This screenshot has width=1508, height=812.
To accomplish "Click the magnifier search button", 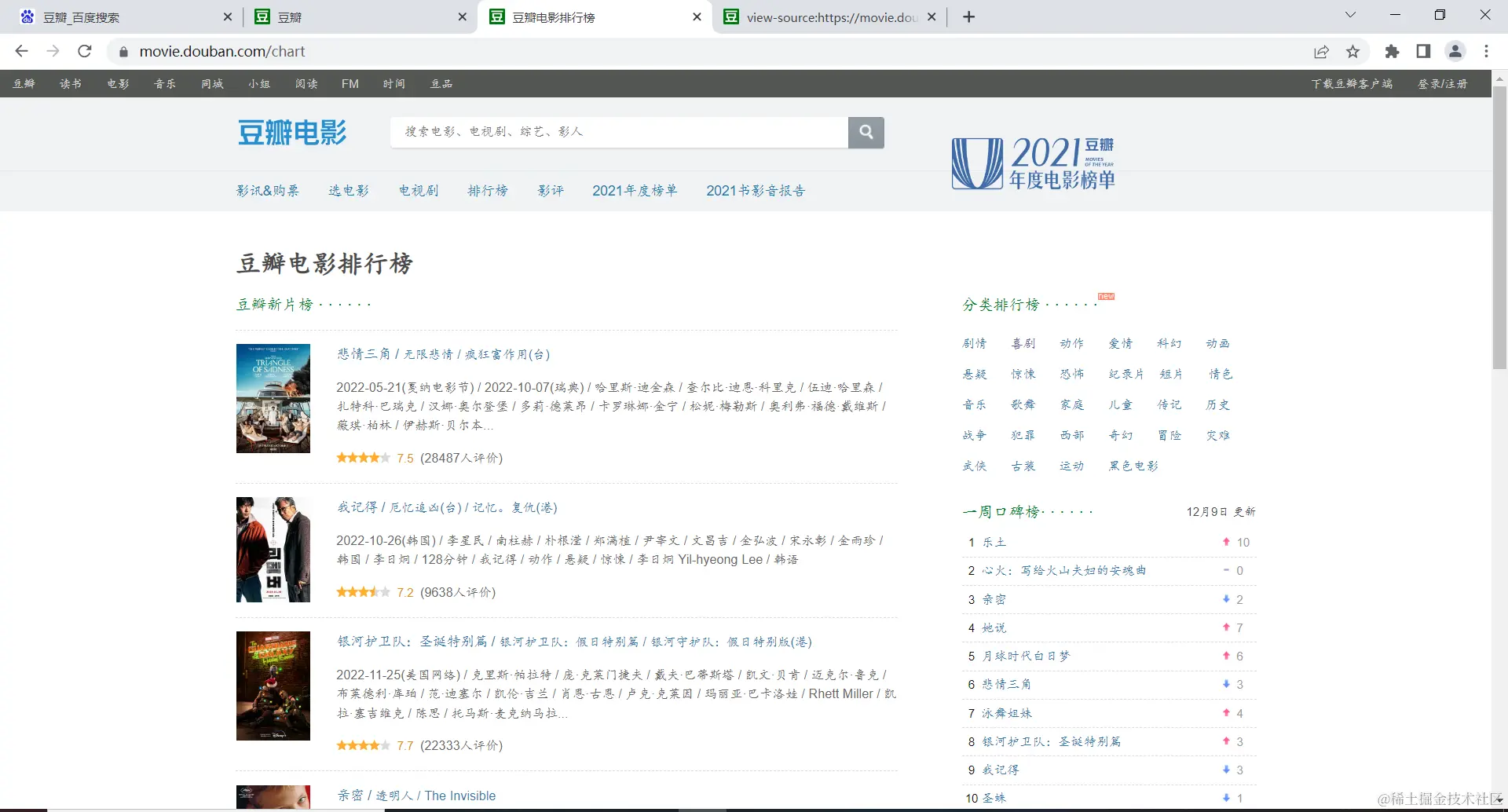I will (866, 132).
